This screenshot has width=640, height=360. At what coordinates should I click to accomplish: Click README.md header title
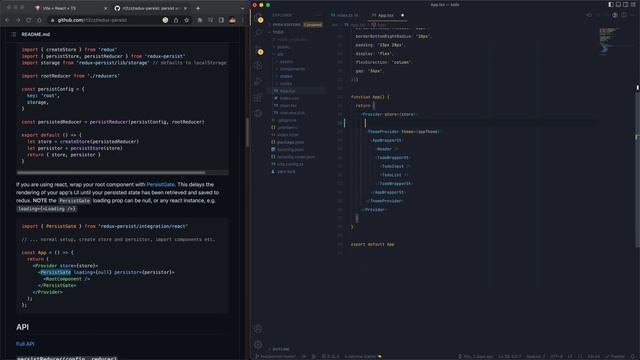pyautogui.click(x=36, y=34)
